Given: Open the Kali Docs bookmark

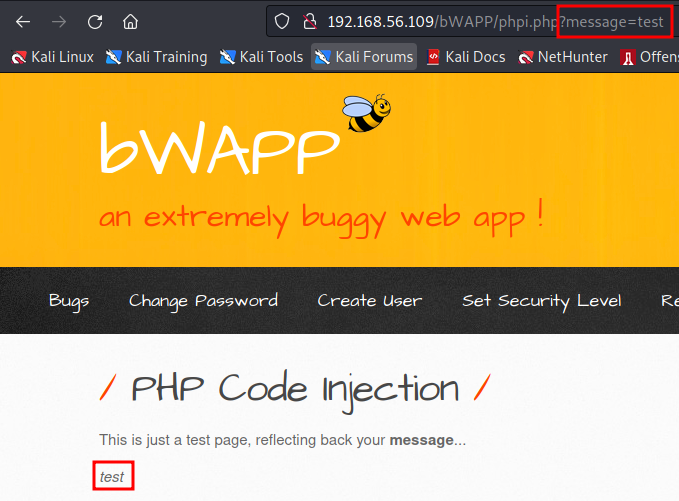Looking at the screenshot, I should click(x=466, y=57).
